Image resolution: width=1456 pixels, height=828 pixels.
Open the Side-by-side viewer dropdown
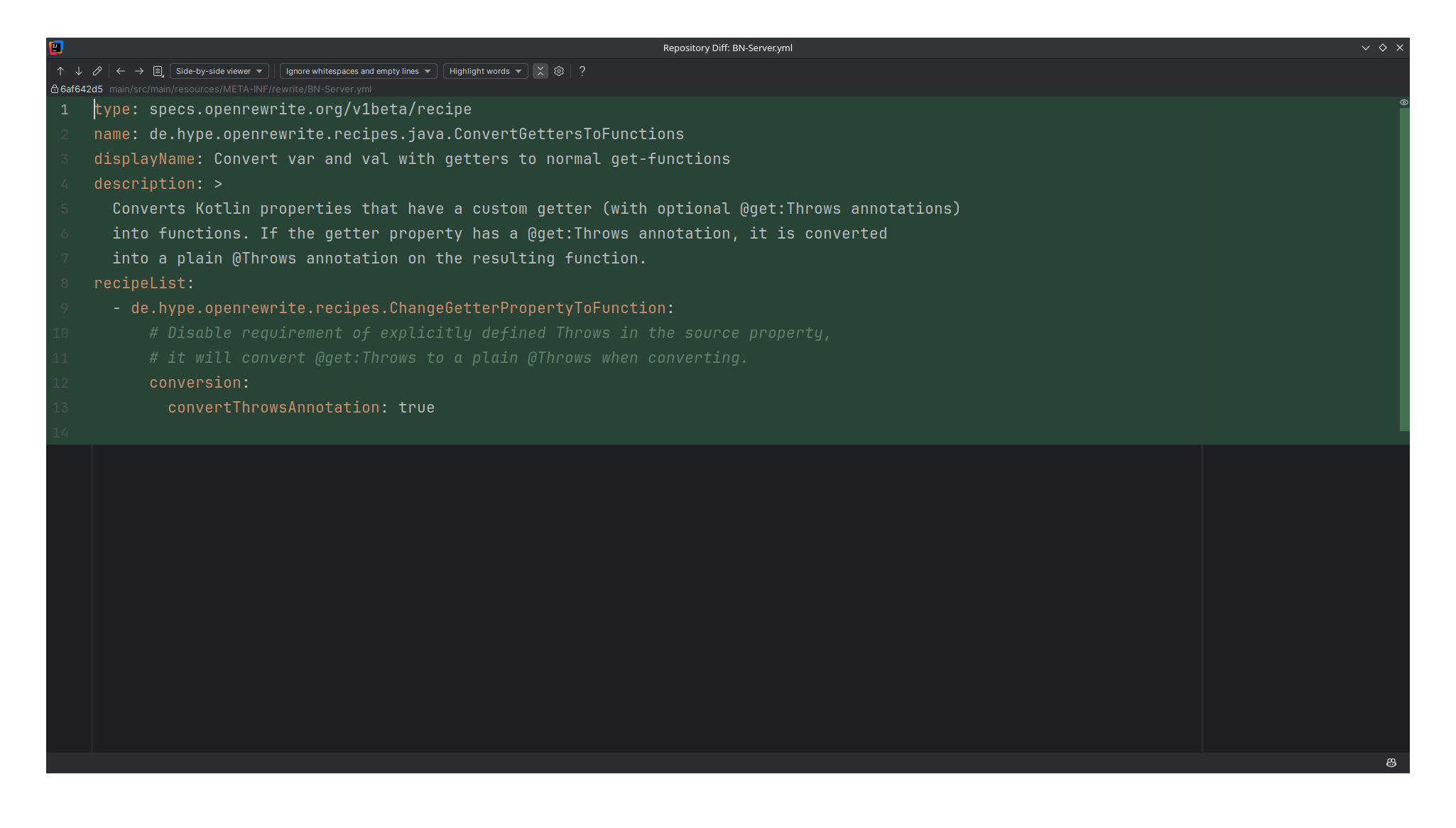tap(219, 71)
